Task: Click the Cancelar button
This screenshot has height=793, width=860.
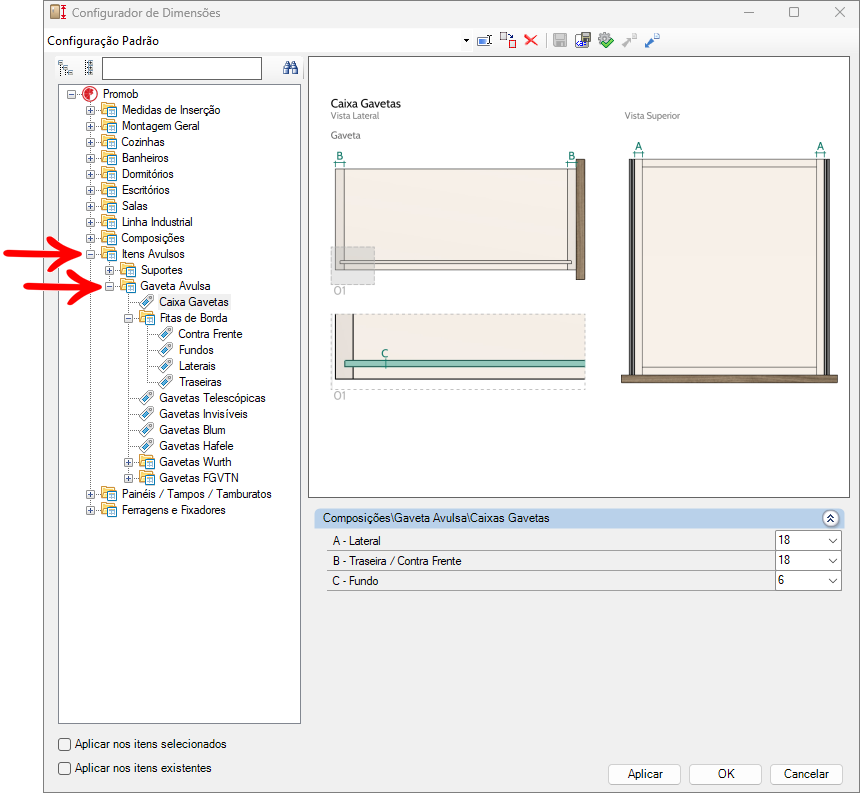Action: (806, 774)
